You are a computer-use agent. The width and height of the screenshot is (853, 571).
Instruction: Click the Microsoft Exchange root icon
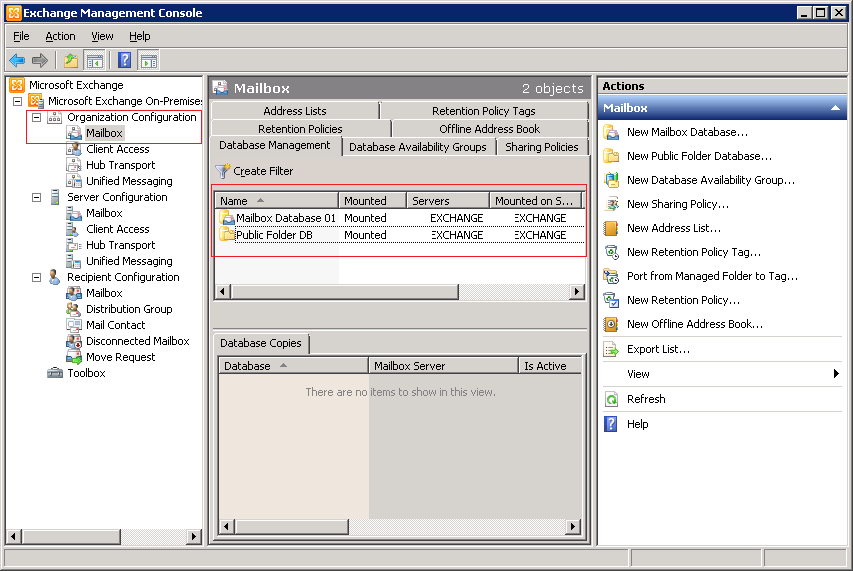[x=17, y=85]
